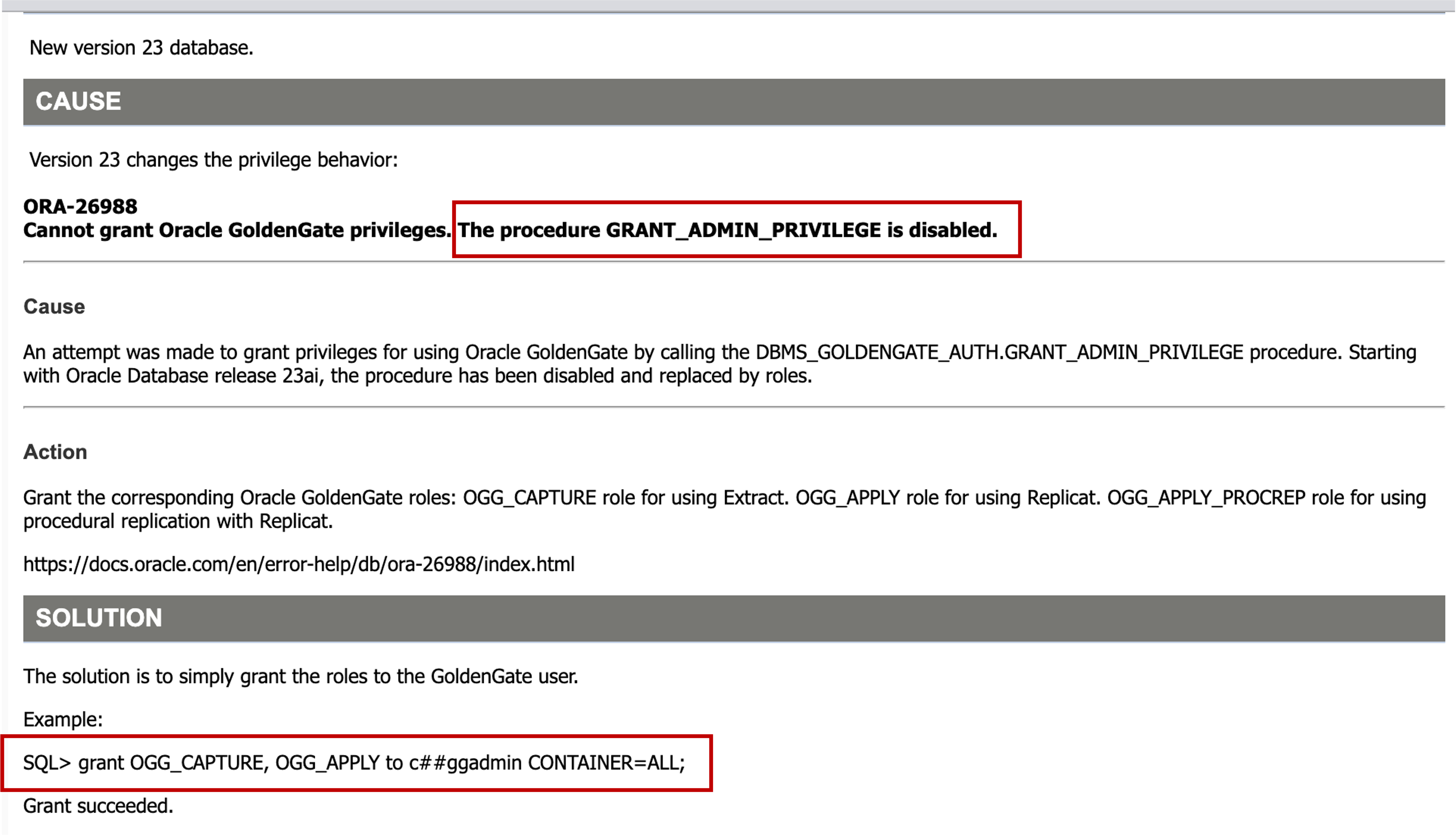
Task: Click the bold ORA-26988 error code
Action: tap(80, 206)
